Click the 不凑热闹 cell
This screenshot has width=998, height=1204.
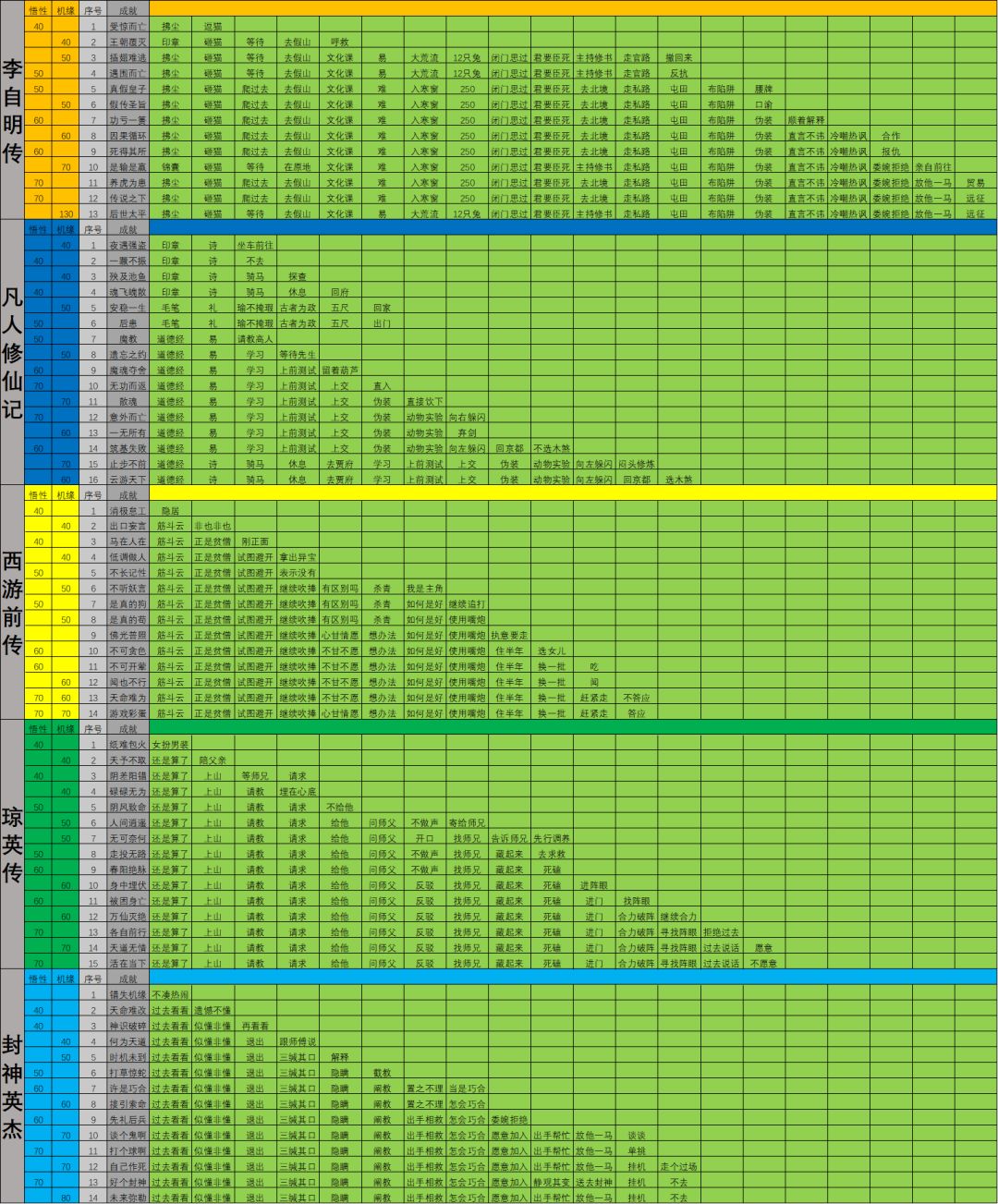tap(170, 995)
